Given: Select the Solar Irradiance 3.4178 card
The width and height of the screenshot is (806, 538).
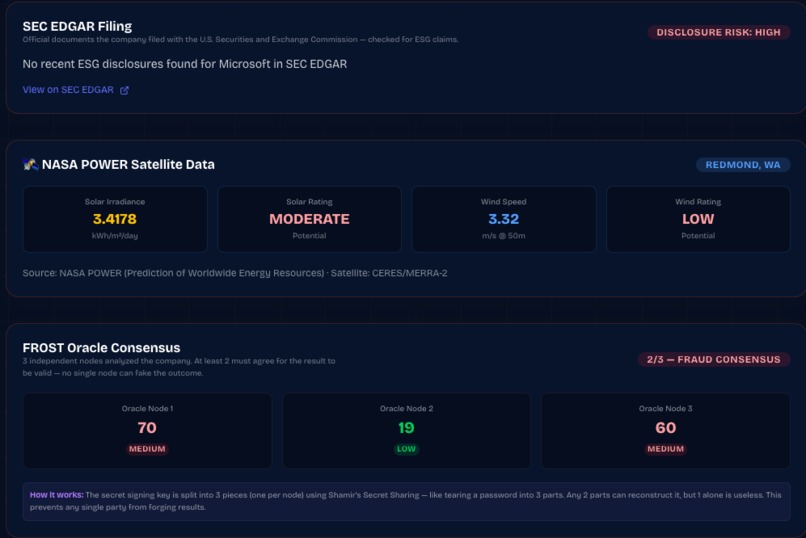Looking at the screenshot, I should pos(115,219).
